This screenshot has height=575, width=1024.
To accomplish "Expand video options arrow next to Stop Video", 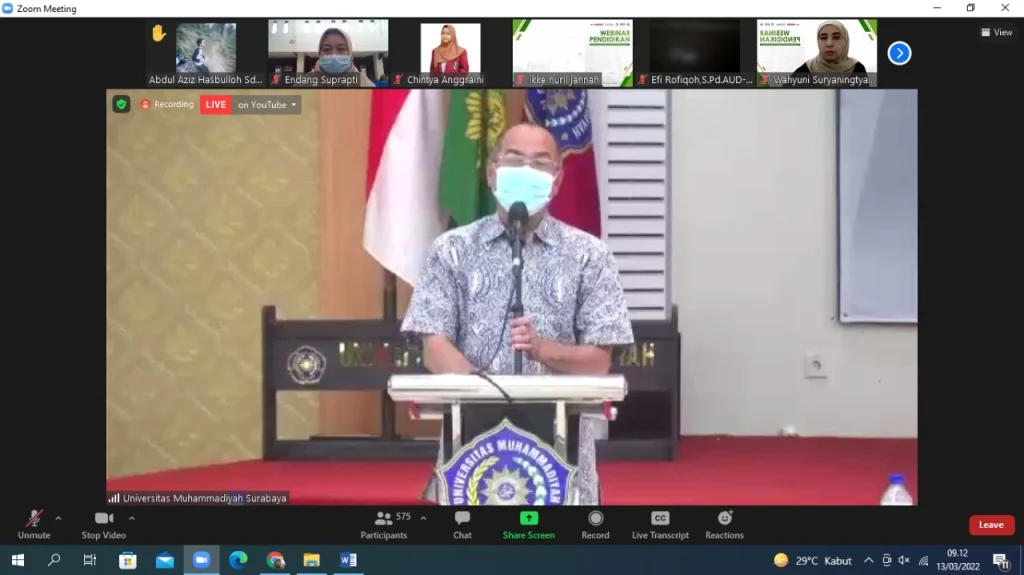I will pos(132,518).
